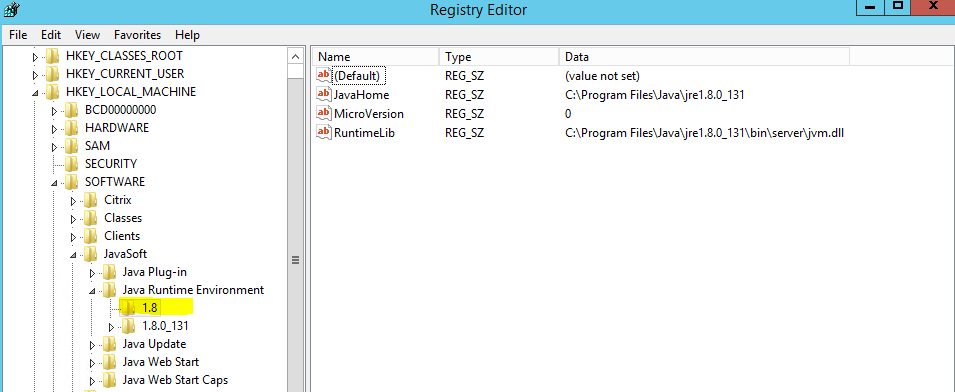The height and width of the screenshot is (392, 955).
Task: Expand the HKEY_CURRENT_USER node
Action: point(35,75)
